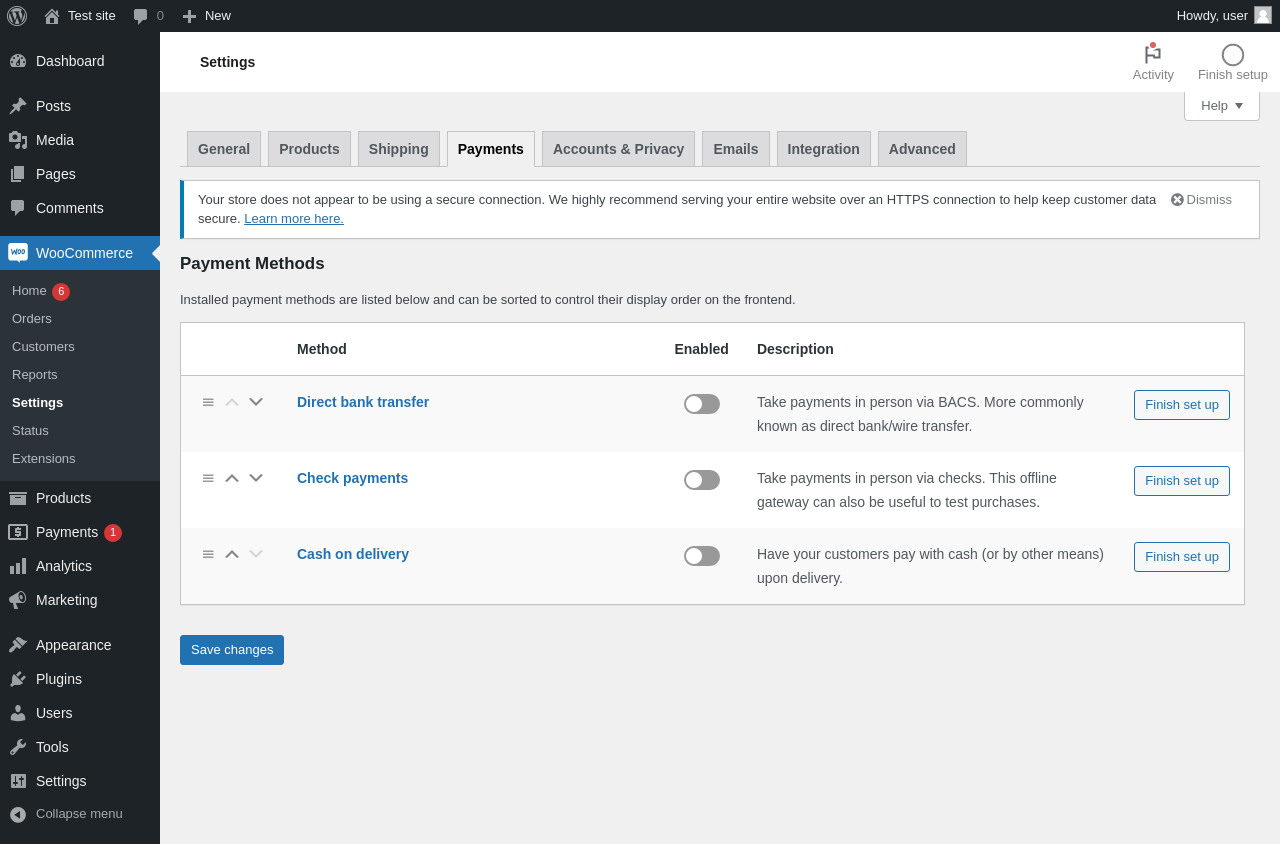The width and height of the screenshot is (1280, 844).
Task: Open the Activity flag icon
Action: click(x=1153, y=54)
